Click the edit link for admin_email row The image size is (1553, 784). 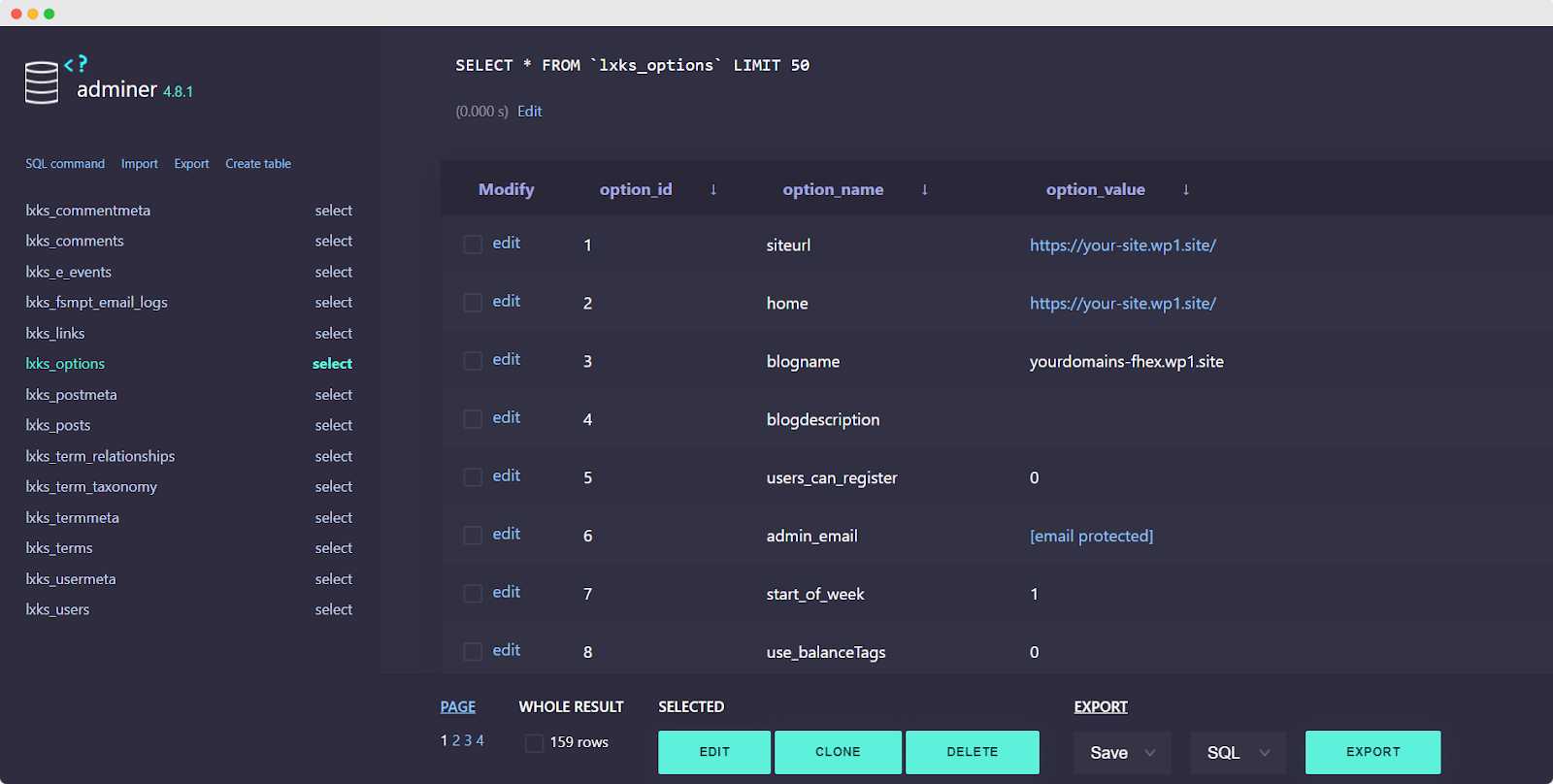tap(507, 535)
